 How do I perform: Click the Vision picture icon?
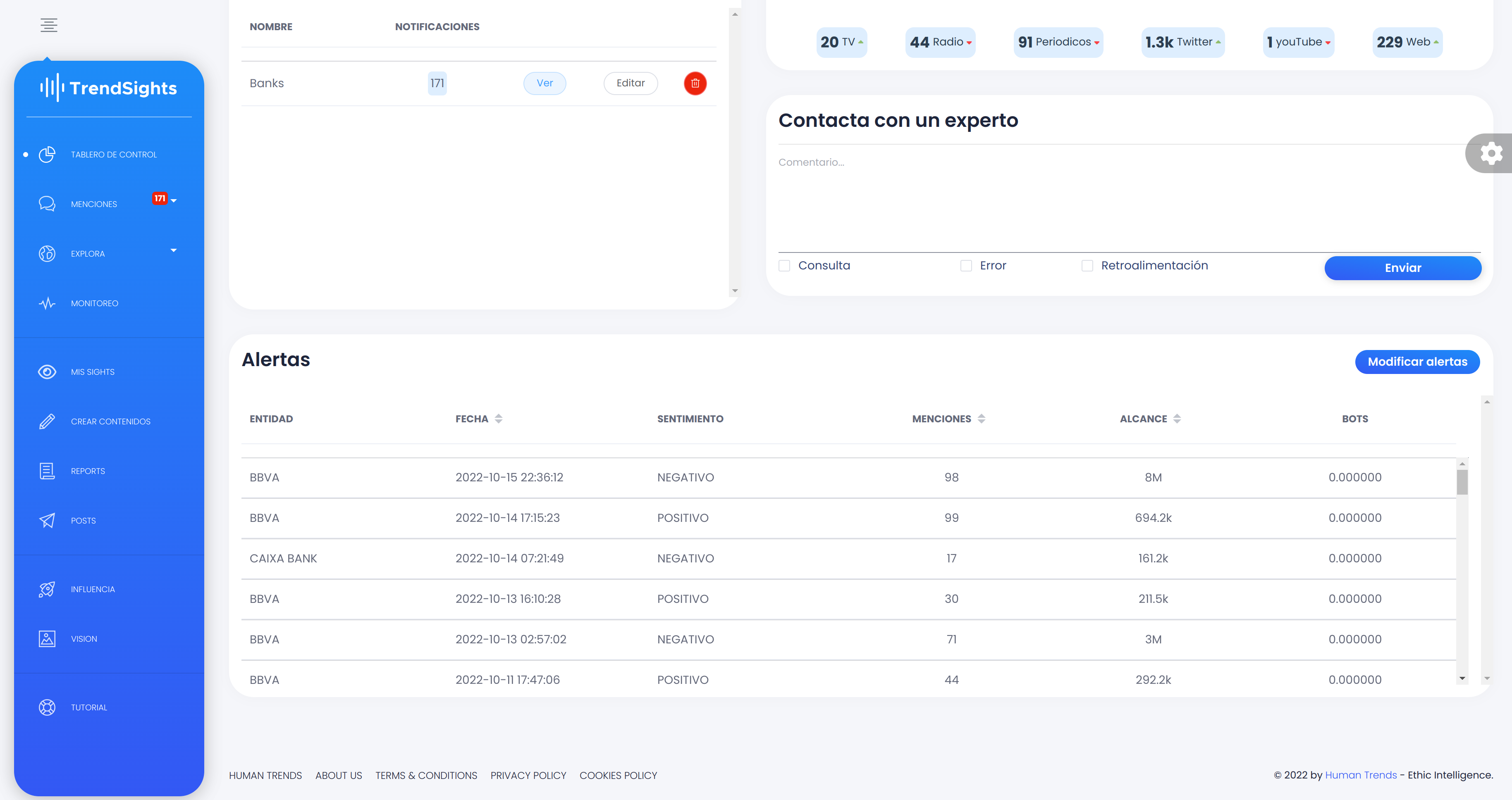47,639
